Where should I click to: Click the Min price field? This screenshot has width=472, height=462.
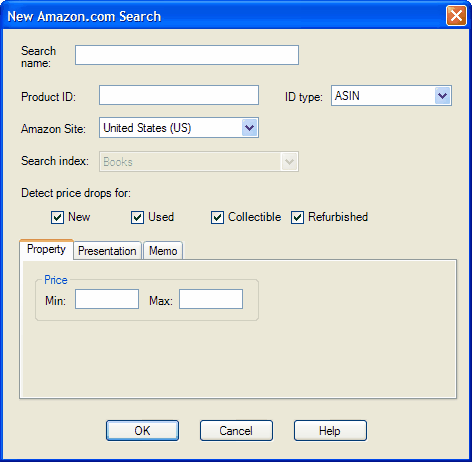pos(107,299)
